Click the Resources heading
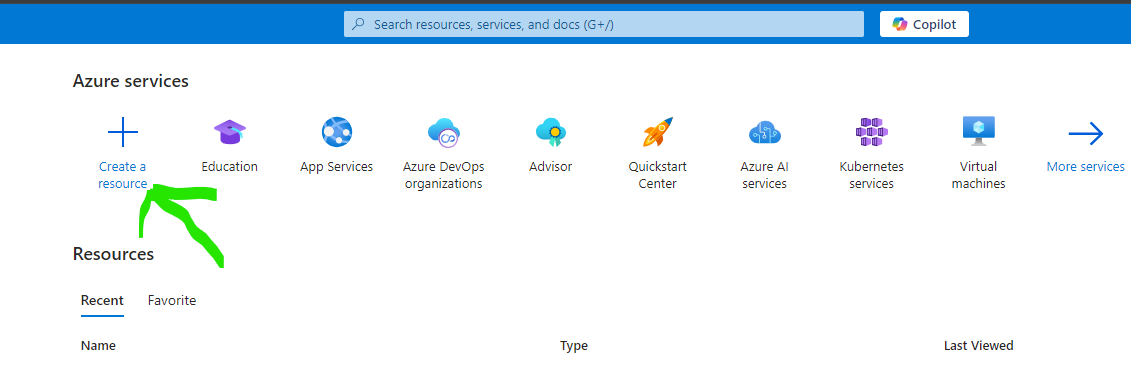This screenshot has height=379, width=1131. coord(113,254)
